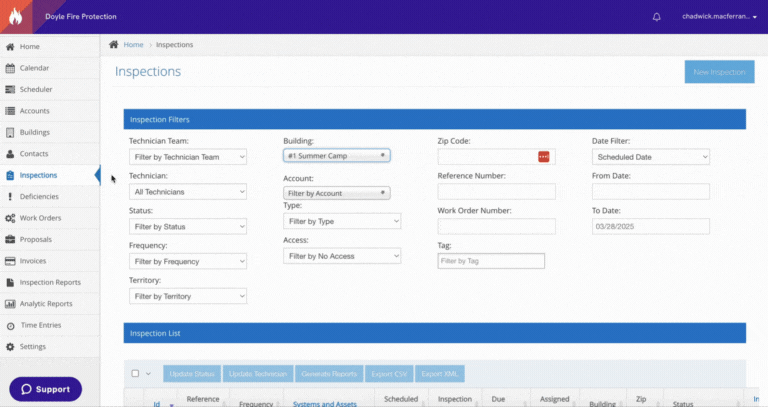Click the Reference Number input field
Screen dimensions: 768x407
(x=496, y=192)
